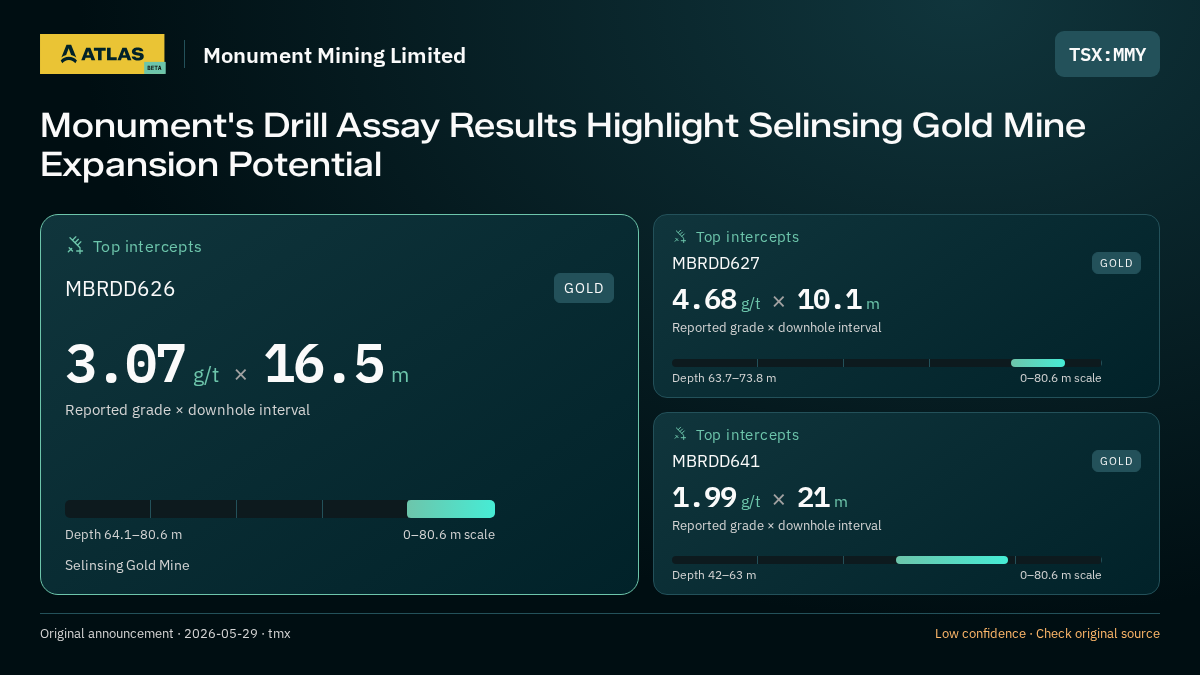Select the MBRDD626 hole ID text
This screenshot has height=675, width=1200.
click(120, 289)
